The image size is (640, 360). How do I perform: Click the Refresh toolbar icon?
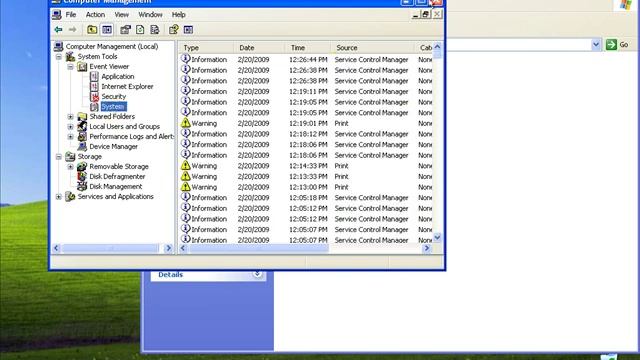(x=140, y=29)
